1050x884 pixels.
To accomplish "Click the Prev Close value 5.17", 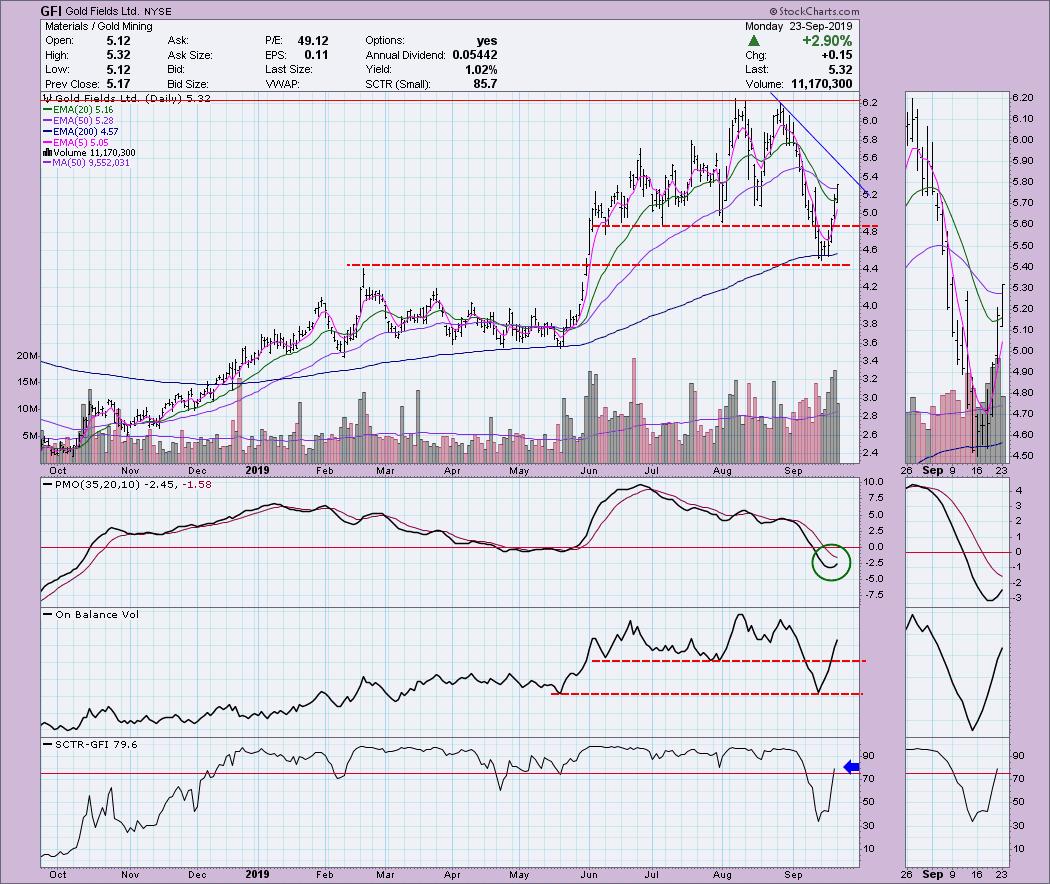I will coord(119,84).
